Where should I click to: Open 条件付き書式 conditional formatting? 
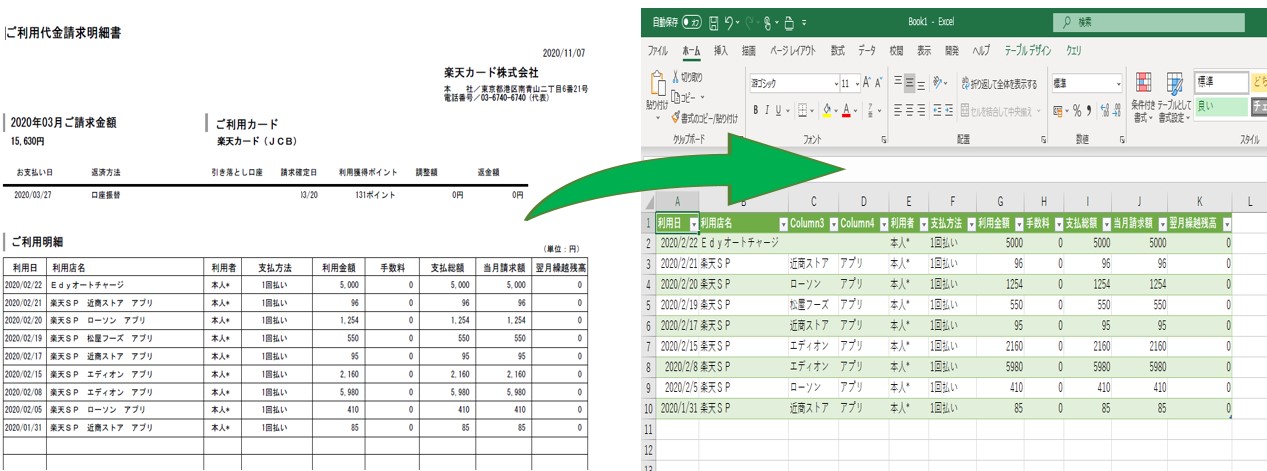pyautogui.click(x=1143, y=98)
